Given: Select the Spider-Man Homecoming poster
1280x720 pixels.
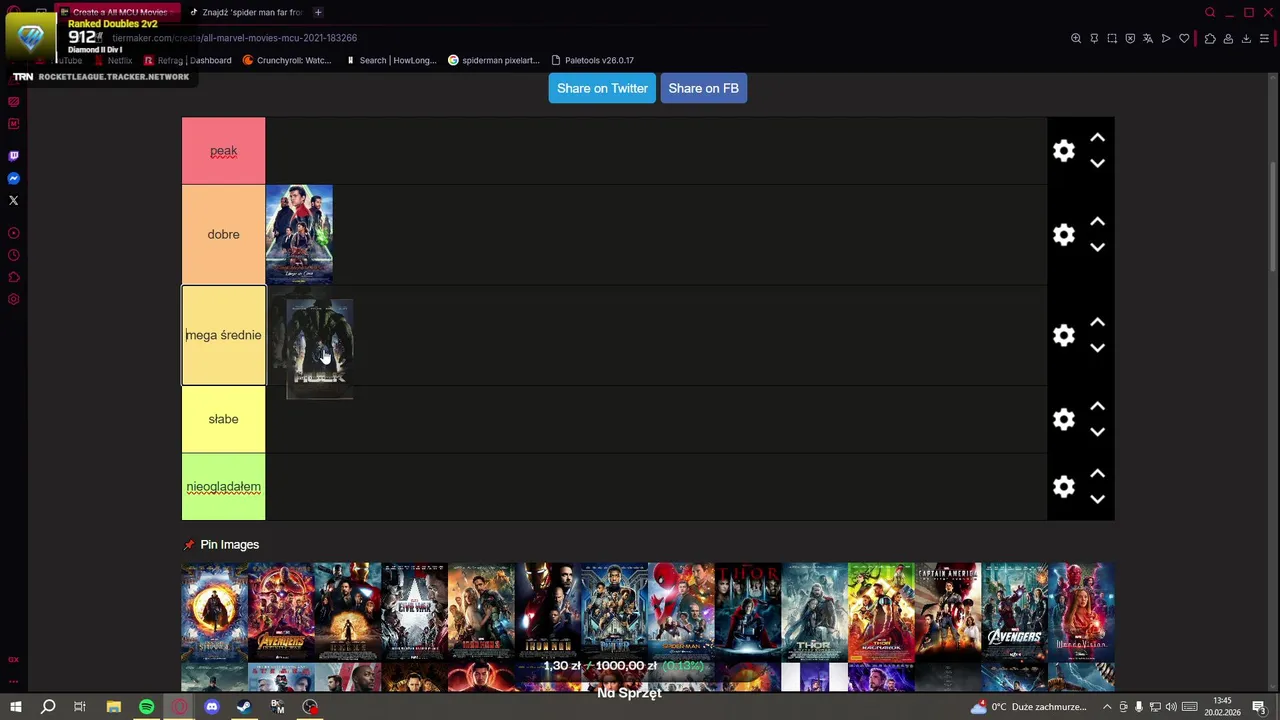Looking at the screenshot, I should [681, 612].
